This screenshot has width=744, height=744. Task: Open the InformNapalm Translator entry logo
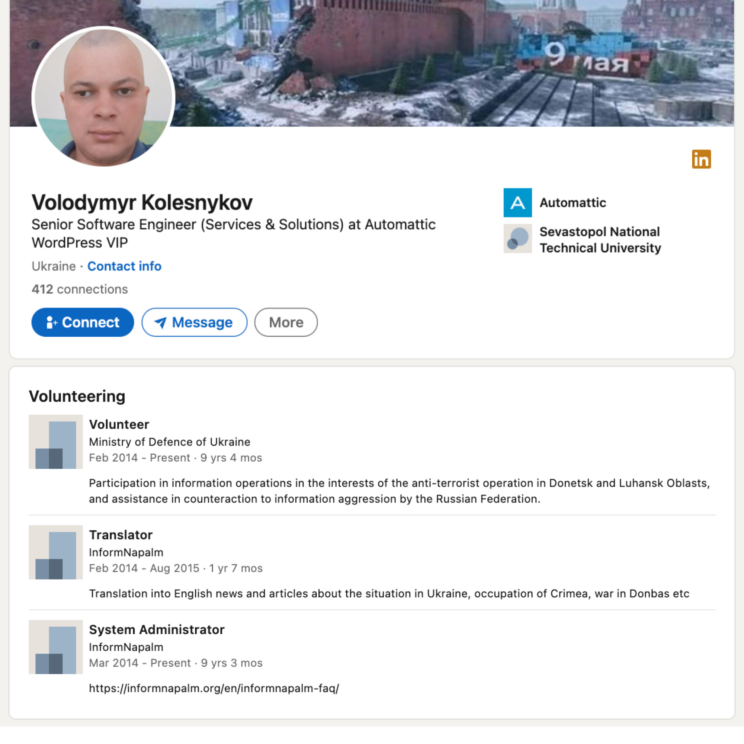coord(56,552)
